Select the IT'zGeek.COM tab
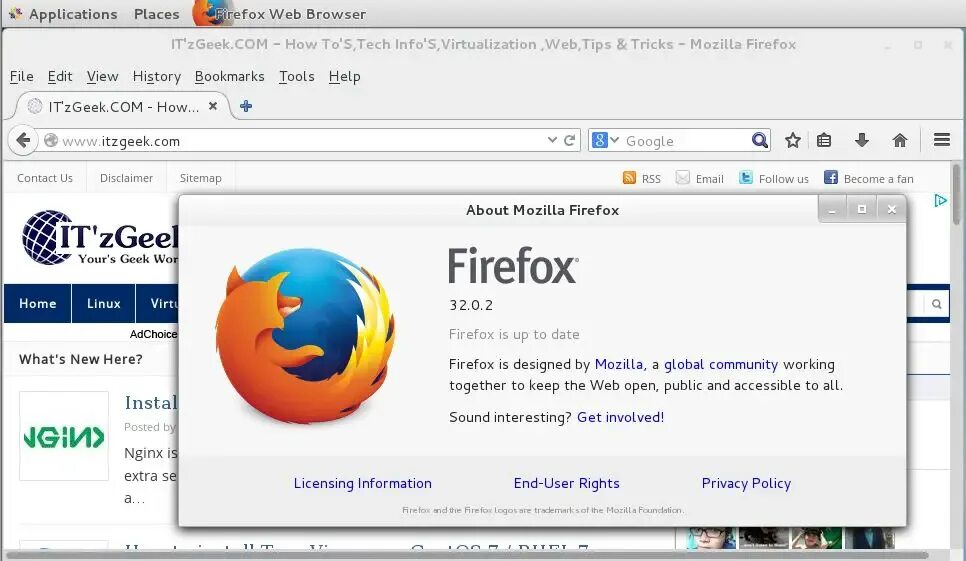Screen dimensions: 966x561 point(122,107)
